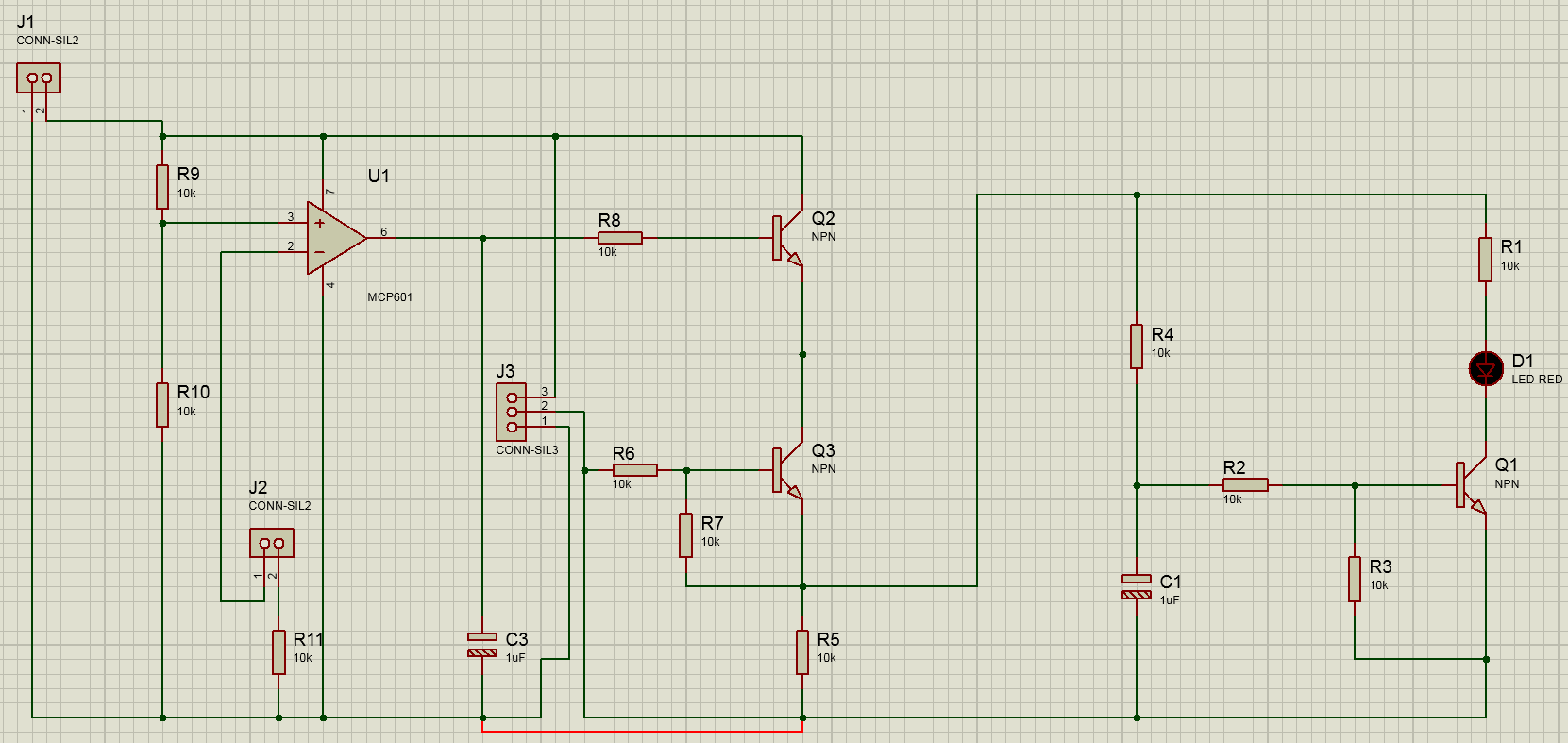The image size is (1568, 743).
Task: Click resistor R2 body
Action: (1246, 485)
